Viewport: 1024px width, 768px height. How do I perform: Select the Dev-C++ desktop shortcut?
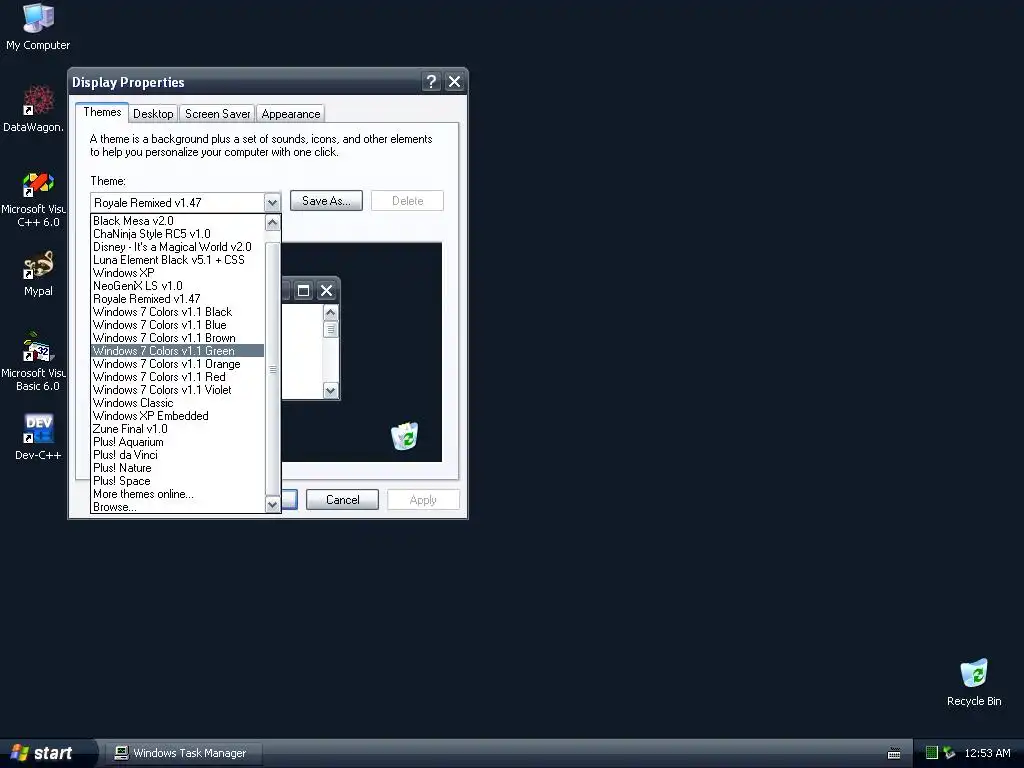[38, 437]
